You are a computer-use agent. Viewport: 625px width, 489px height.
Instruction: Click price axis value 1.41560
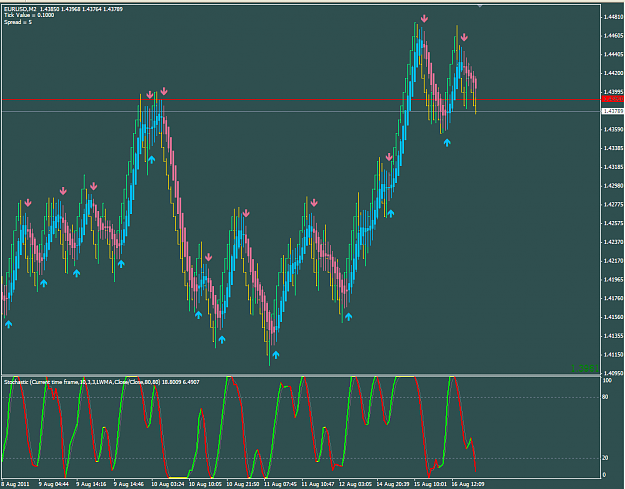613,317
